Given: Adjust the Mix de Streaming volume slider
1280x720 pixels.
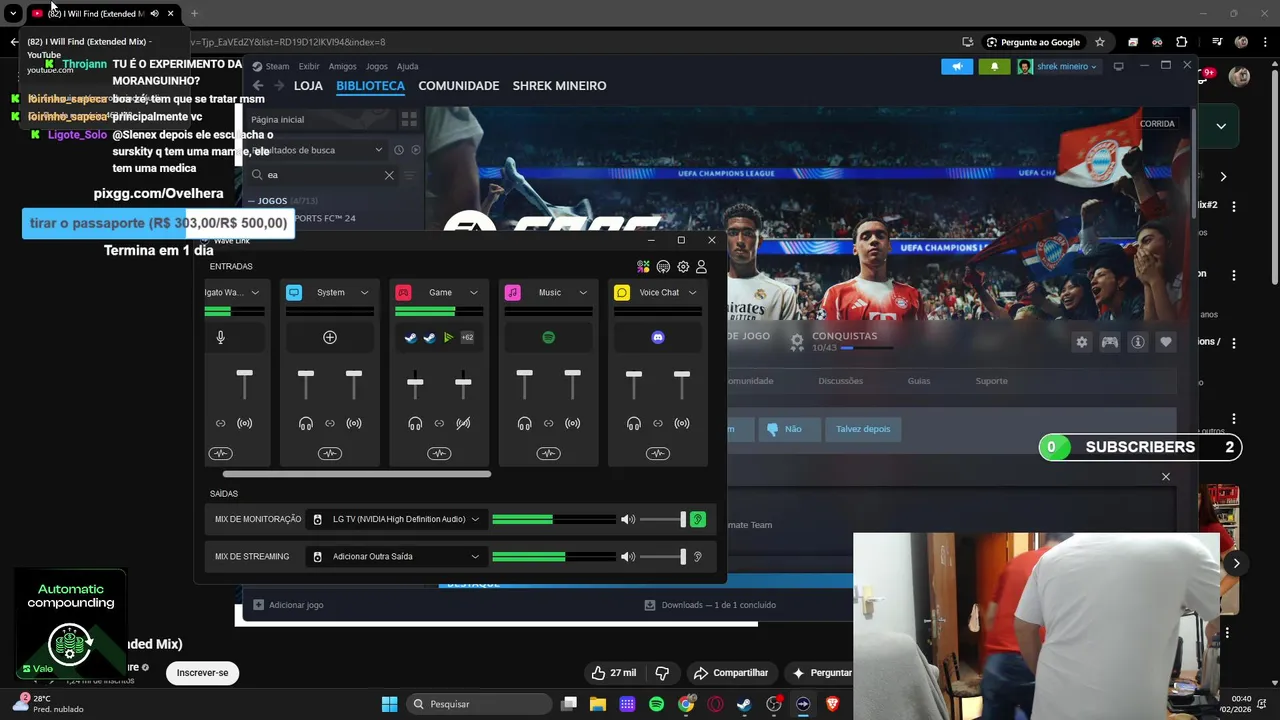Looking at the screenshot, I should 663,557.
